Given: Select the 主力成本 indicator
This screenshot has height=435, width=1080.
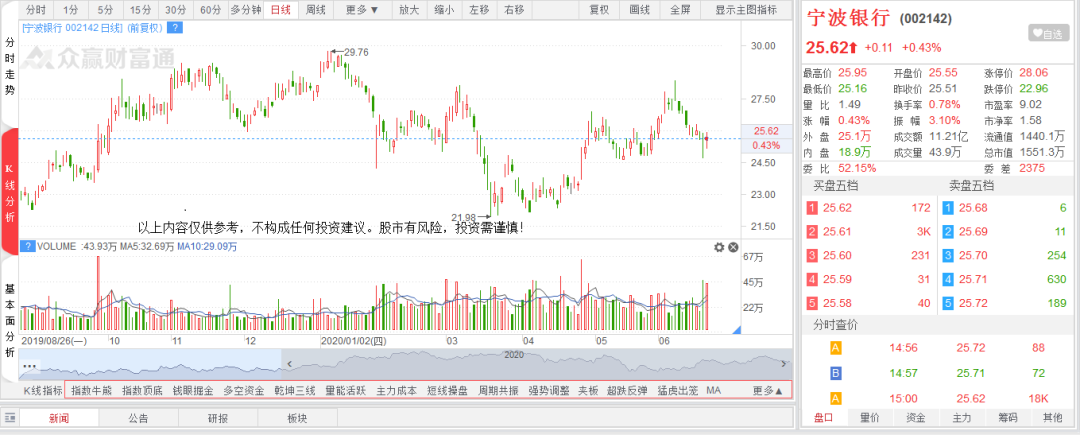Looking at the screenshot, I should point(397,391).
